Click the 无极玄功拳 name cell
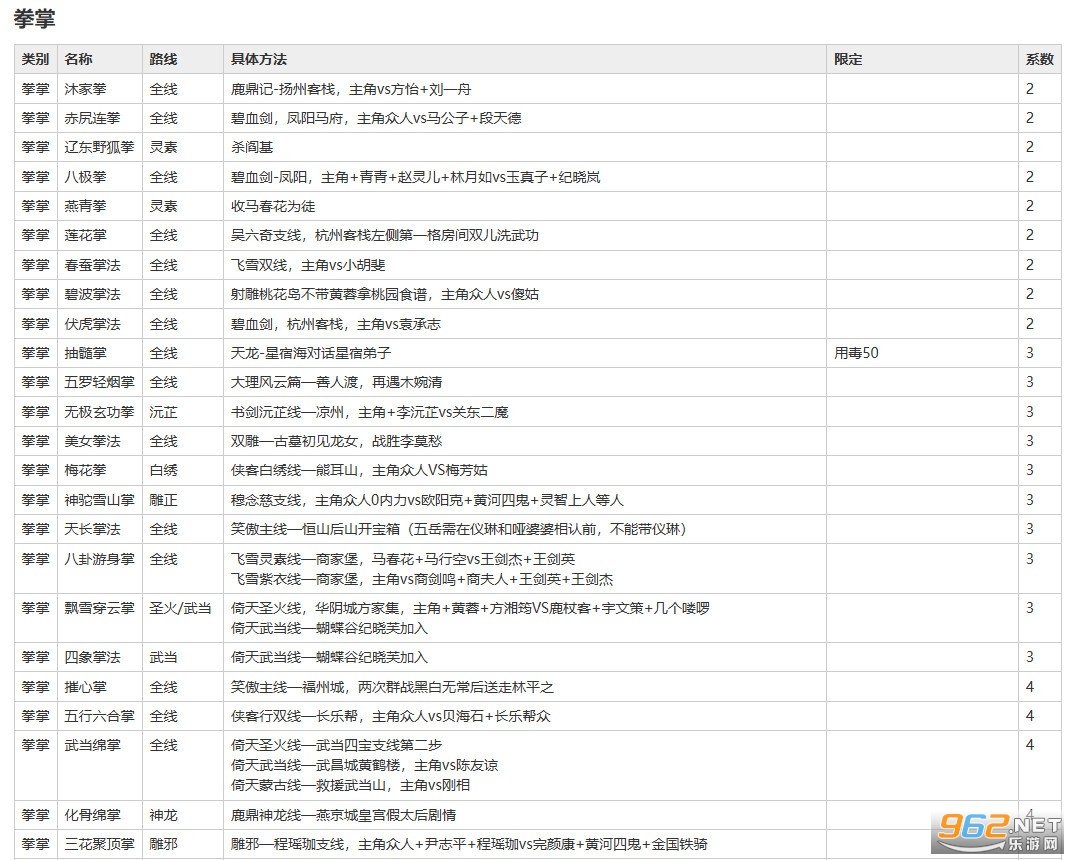 [100, 412]
